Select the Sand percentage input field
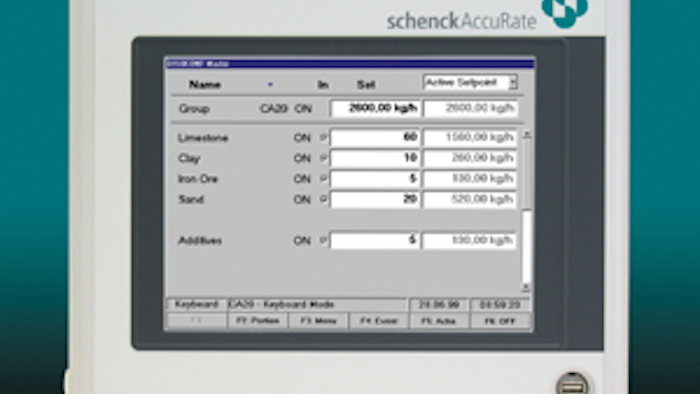 [375, 199]
